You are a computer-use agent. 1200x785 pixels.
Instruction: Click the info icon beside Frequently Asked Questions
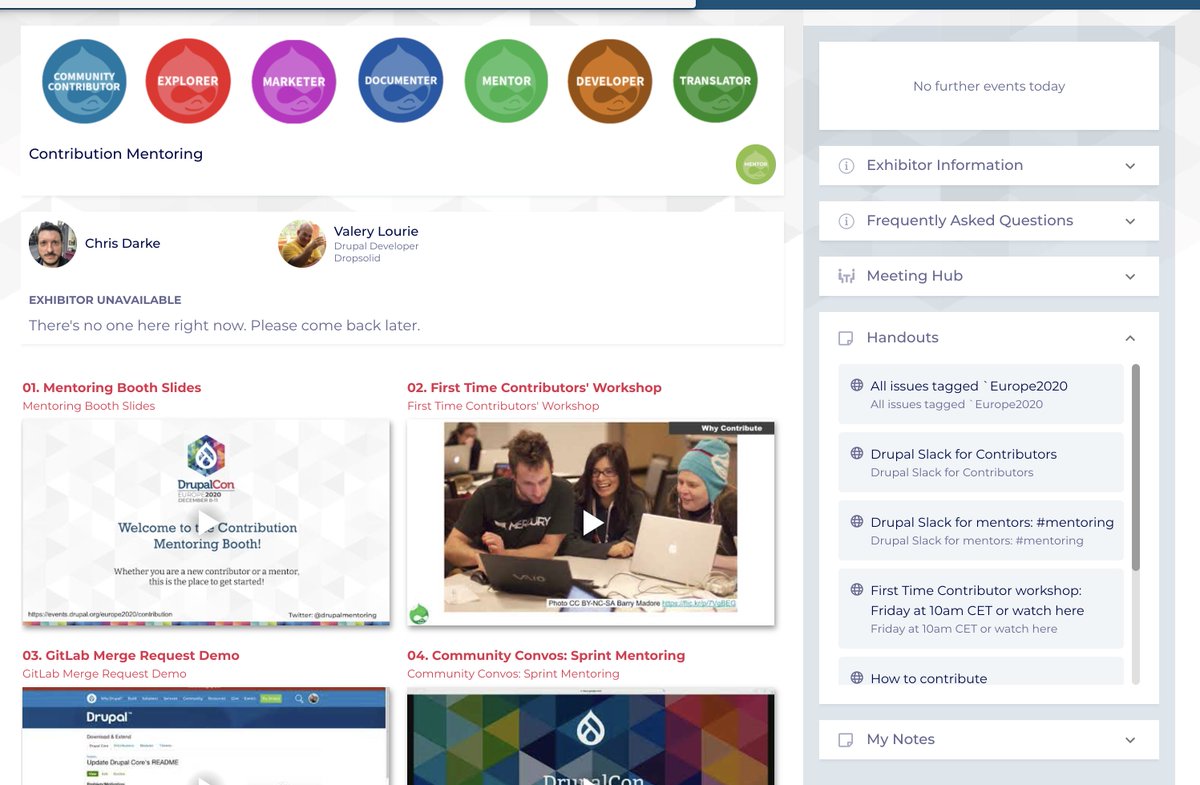pos(846,221)
